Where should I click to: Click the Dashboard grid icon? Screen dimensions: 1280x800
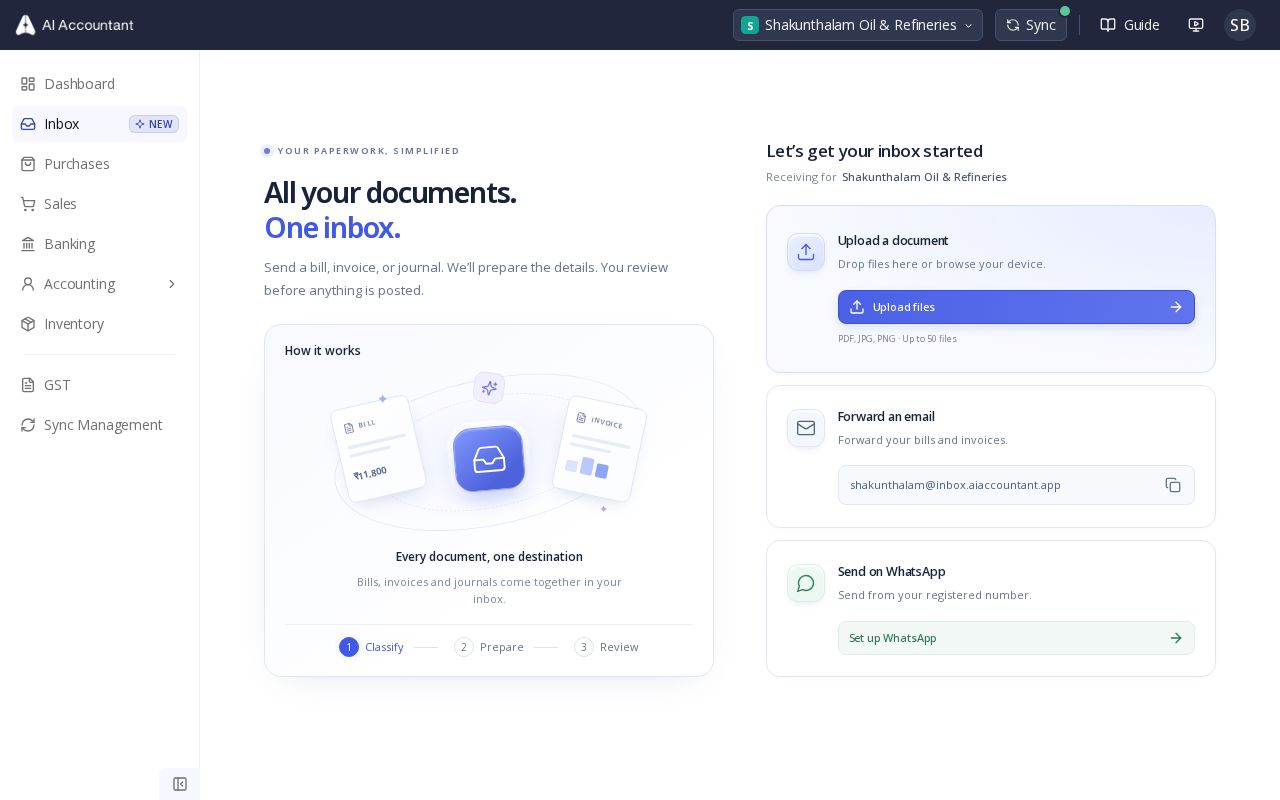point(28,84)
